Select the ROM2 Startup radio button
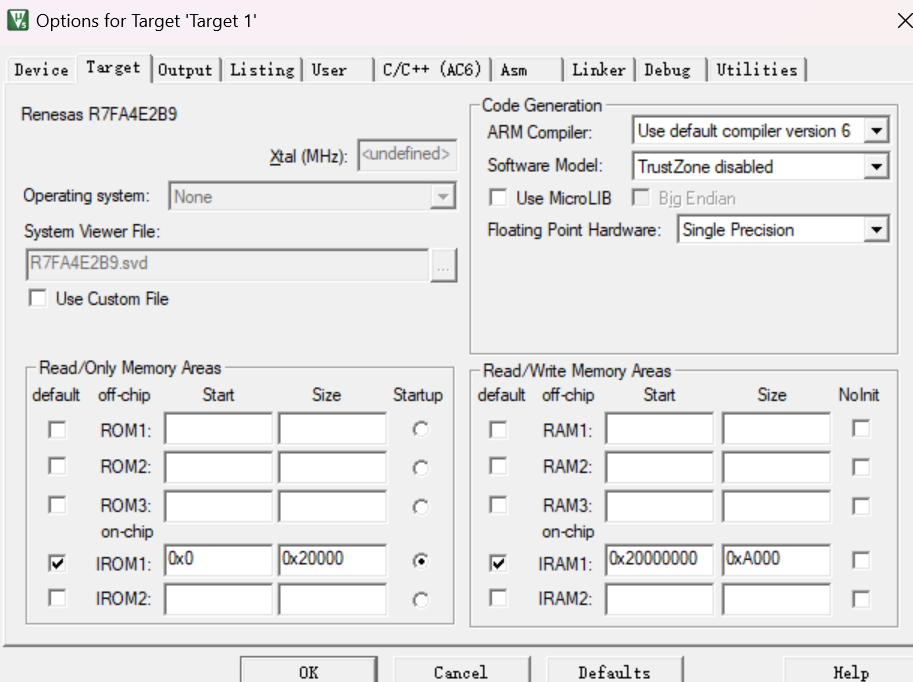Viewport: 913px width, 682px height. pos(420,468)
